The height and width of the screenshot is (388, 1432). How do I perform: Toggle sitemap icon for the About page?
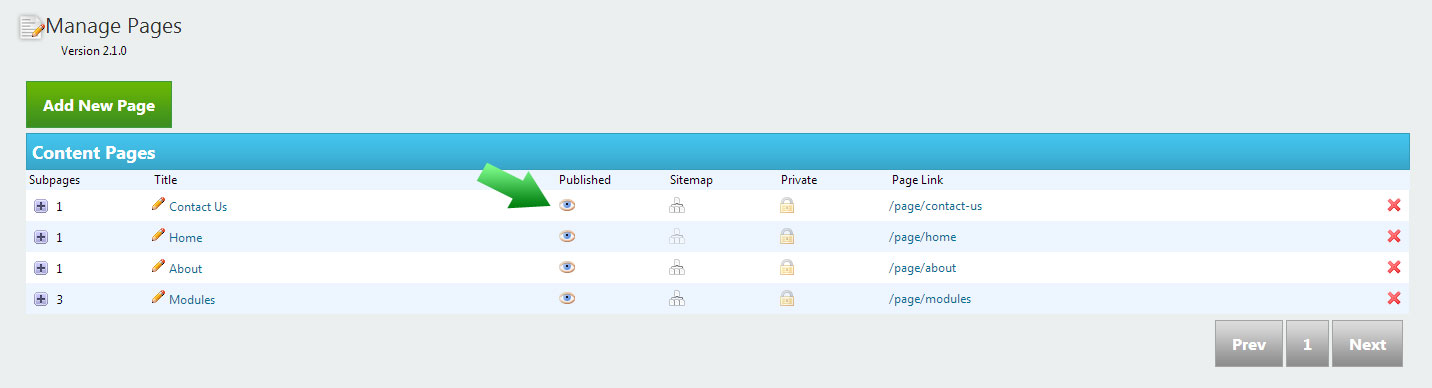point(677,268)
